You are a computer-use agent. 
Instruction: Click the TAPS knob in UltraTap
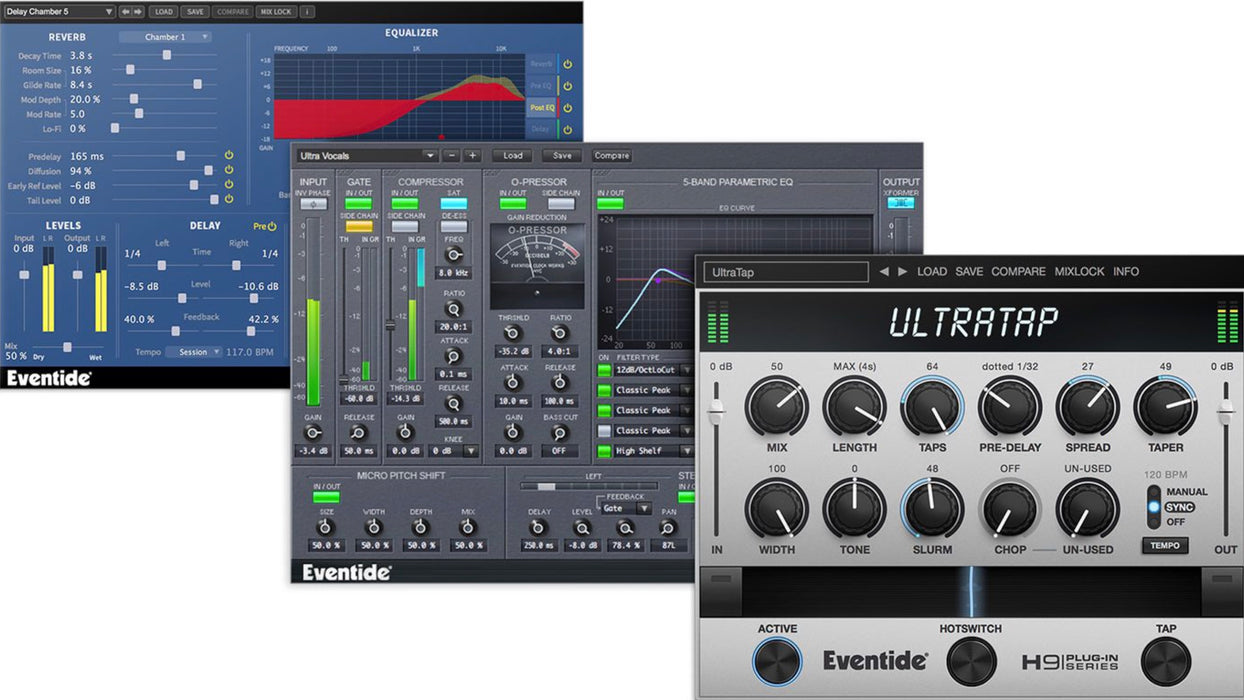tap(932, 407)
